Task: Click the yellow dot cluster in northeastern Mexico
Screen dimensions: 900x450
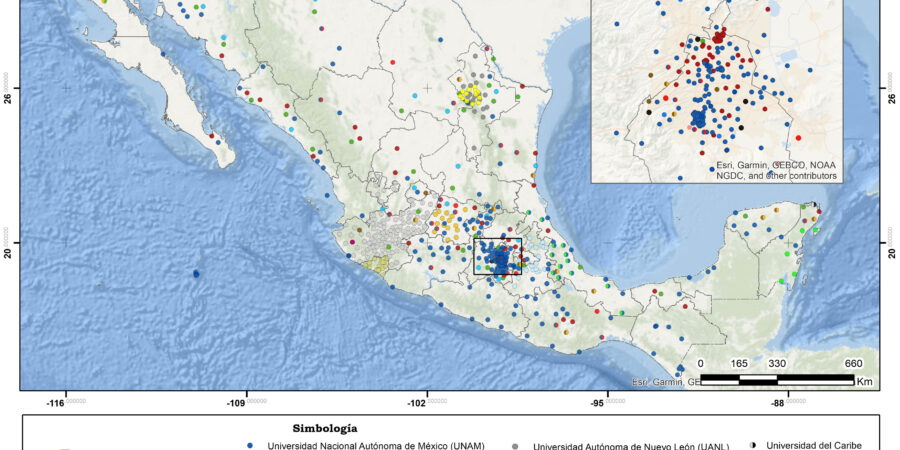Action: [x=468, y=94]
